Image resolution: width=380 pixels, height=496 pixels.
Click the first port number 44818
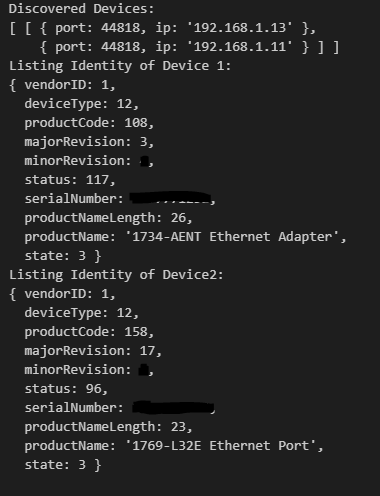pos(120,28)
